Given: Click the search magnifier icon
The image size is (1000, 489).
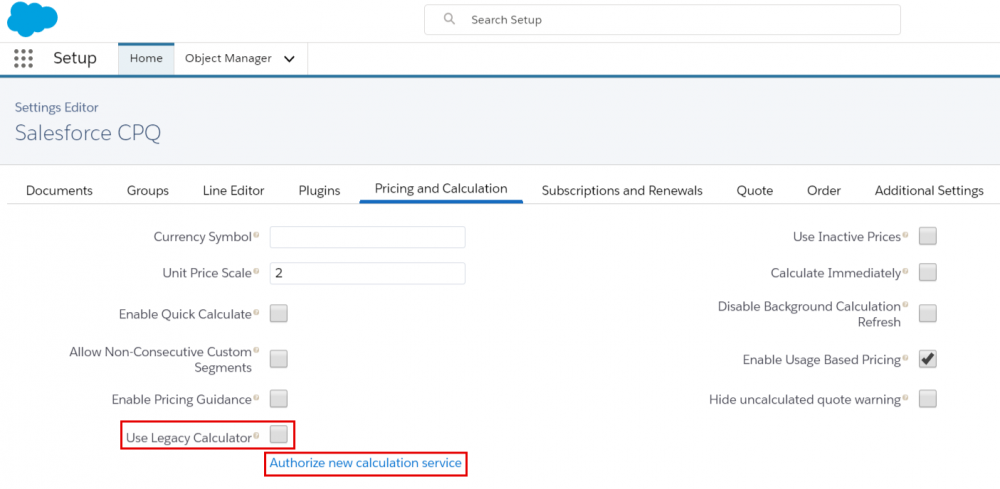Looking at the screenshot, I should [450, 19].
